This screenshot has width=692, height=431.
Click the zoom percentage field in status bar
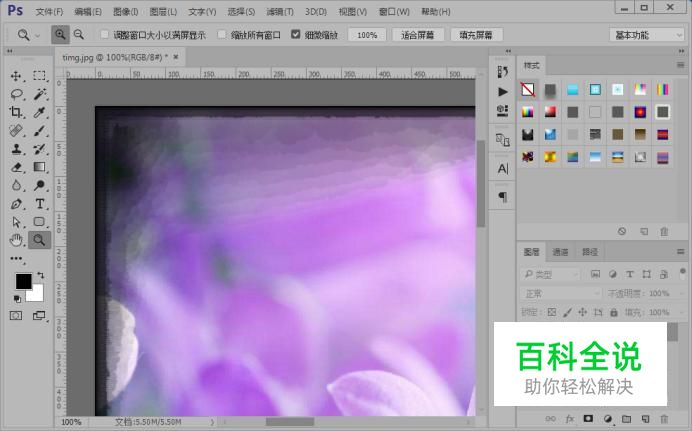pos(71,422)
